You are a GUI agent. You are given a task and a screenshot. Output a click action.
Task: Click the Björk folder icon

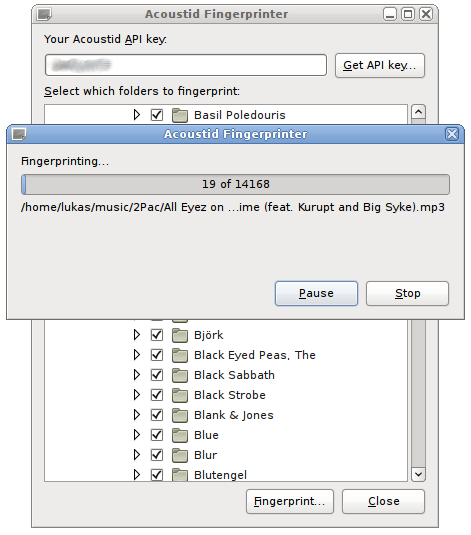click(x=180, y=335)
